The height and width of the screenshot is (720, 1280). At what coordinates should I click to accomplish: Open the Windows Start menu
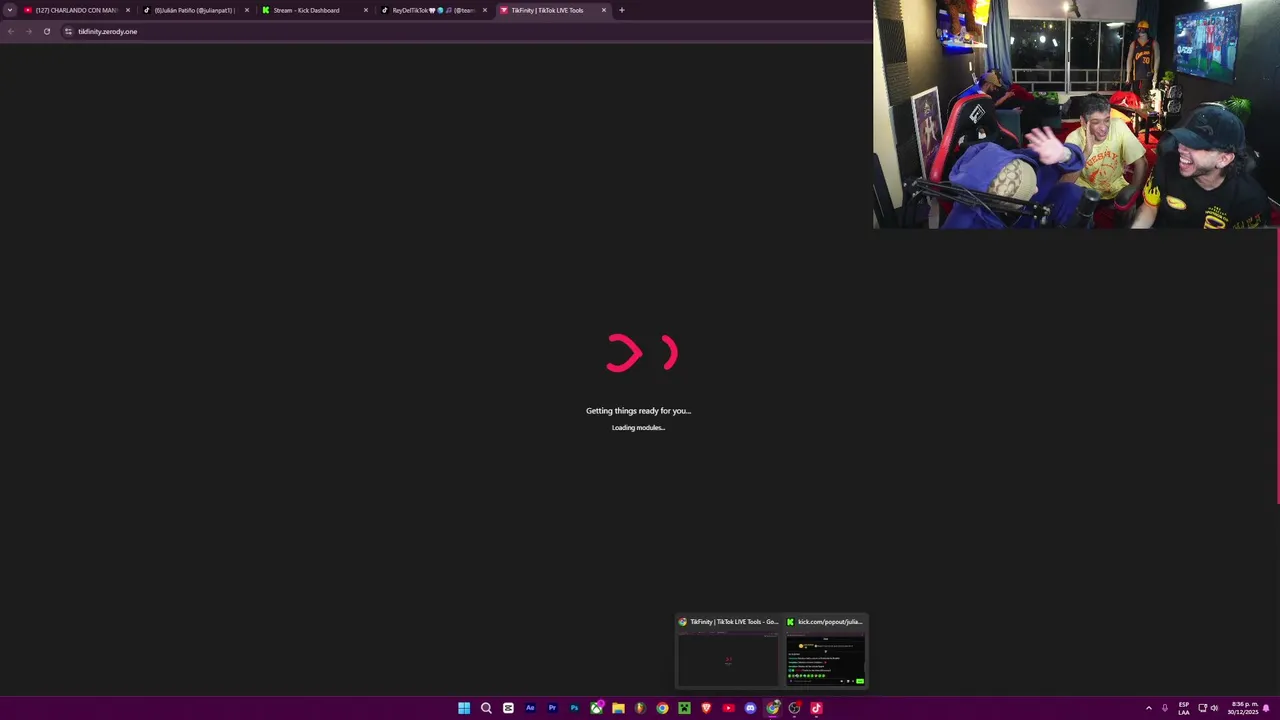click(464, 708)
